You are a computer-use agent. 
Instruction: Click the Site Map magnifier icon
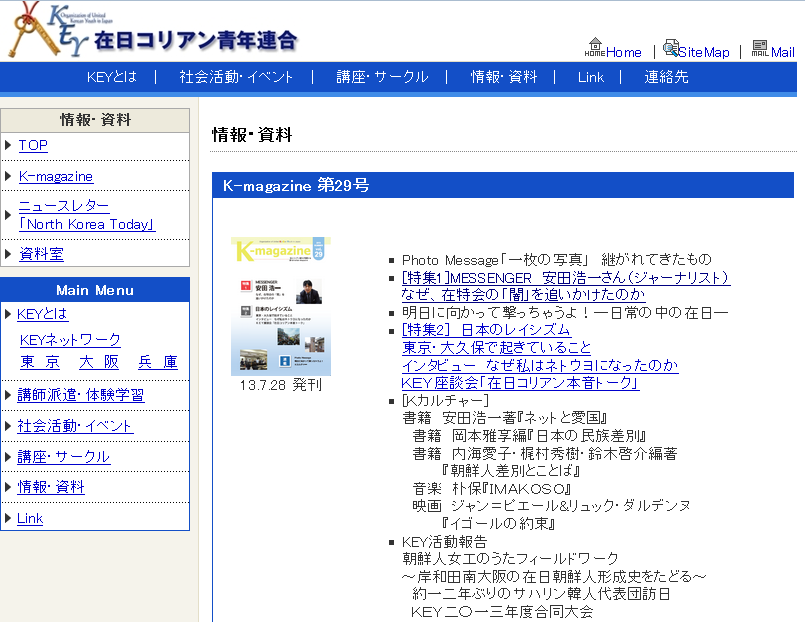(670, 47)
